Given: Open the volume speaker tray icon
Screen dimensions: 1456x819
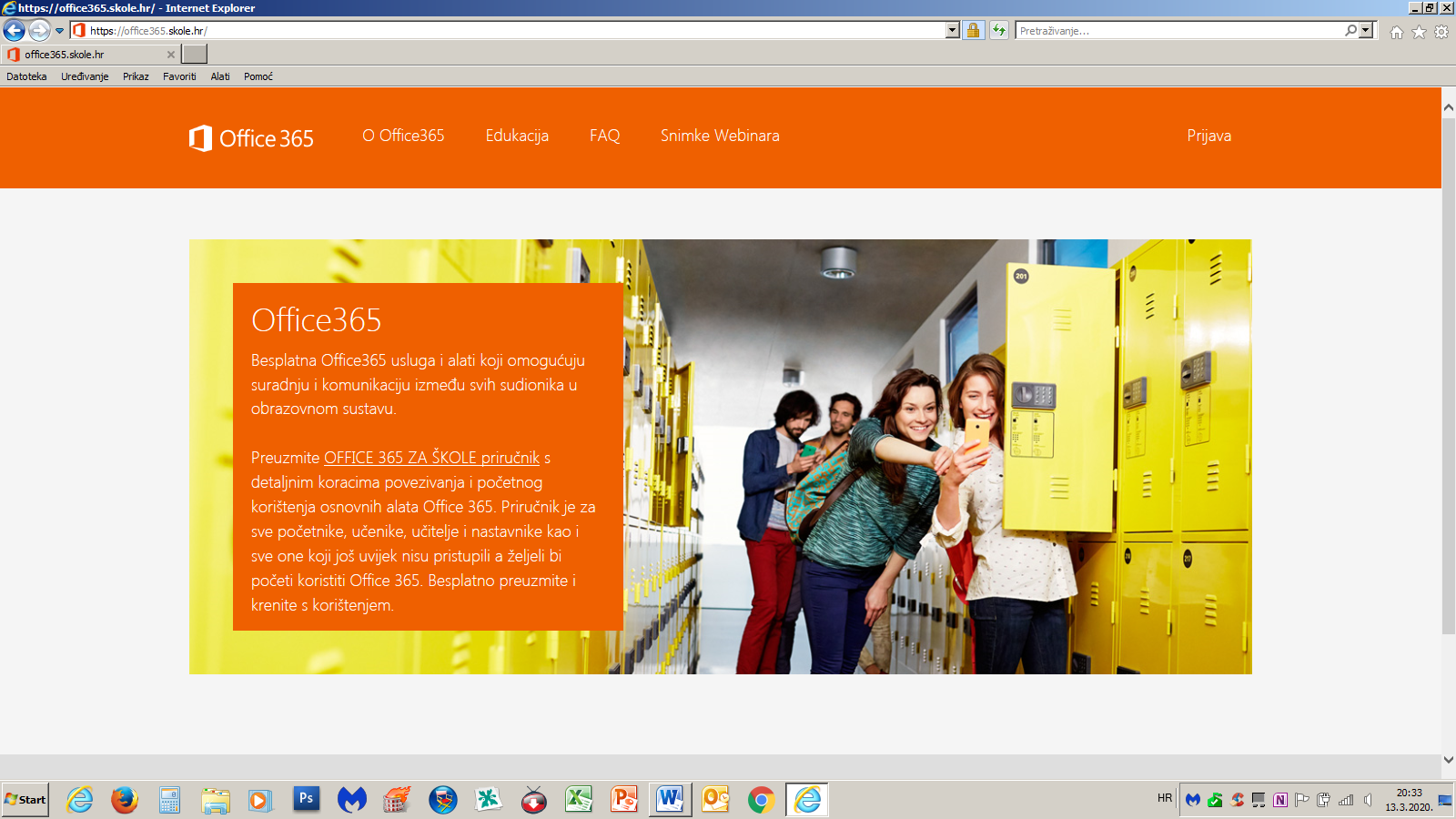Looking at the screenshot, I should tap(1368, 800).
